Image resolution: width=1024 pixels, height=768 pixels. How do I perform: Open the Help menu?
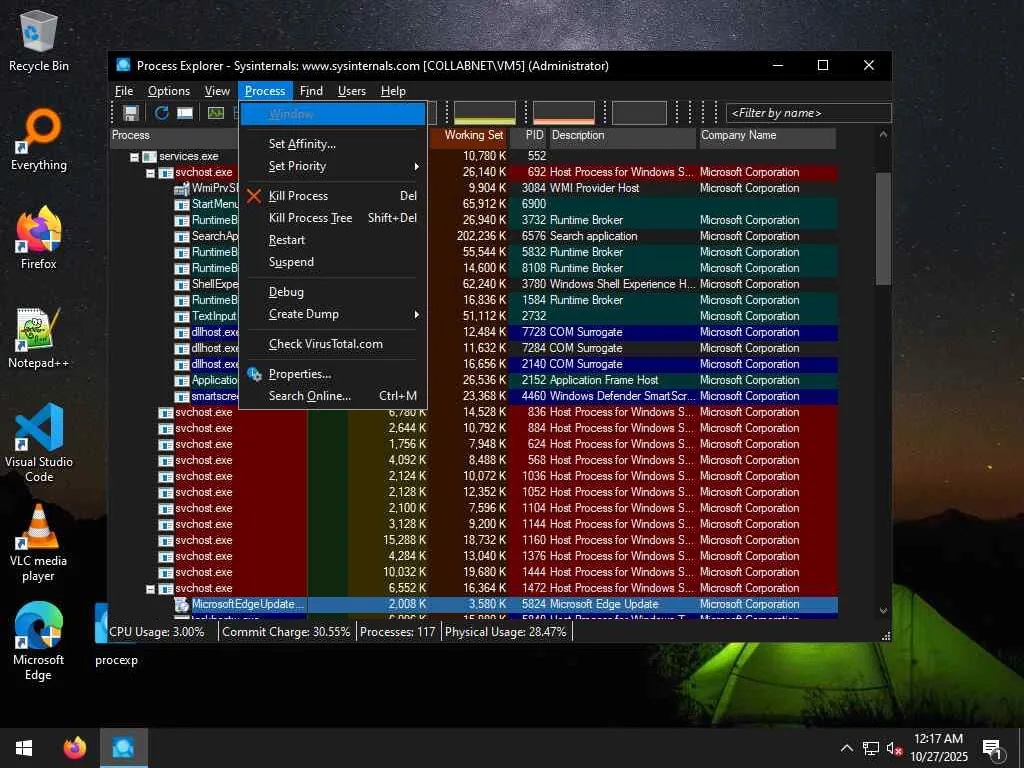(393, 91)
